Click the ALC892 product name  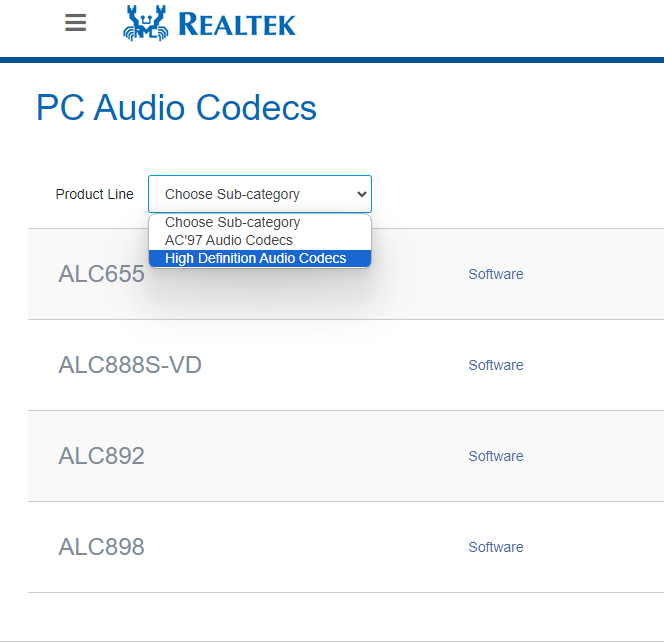point(101,456)
